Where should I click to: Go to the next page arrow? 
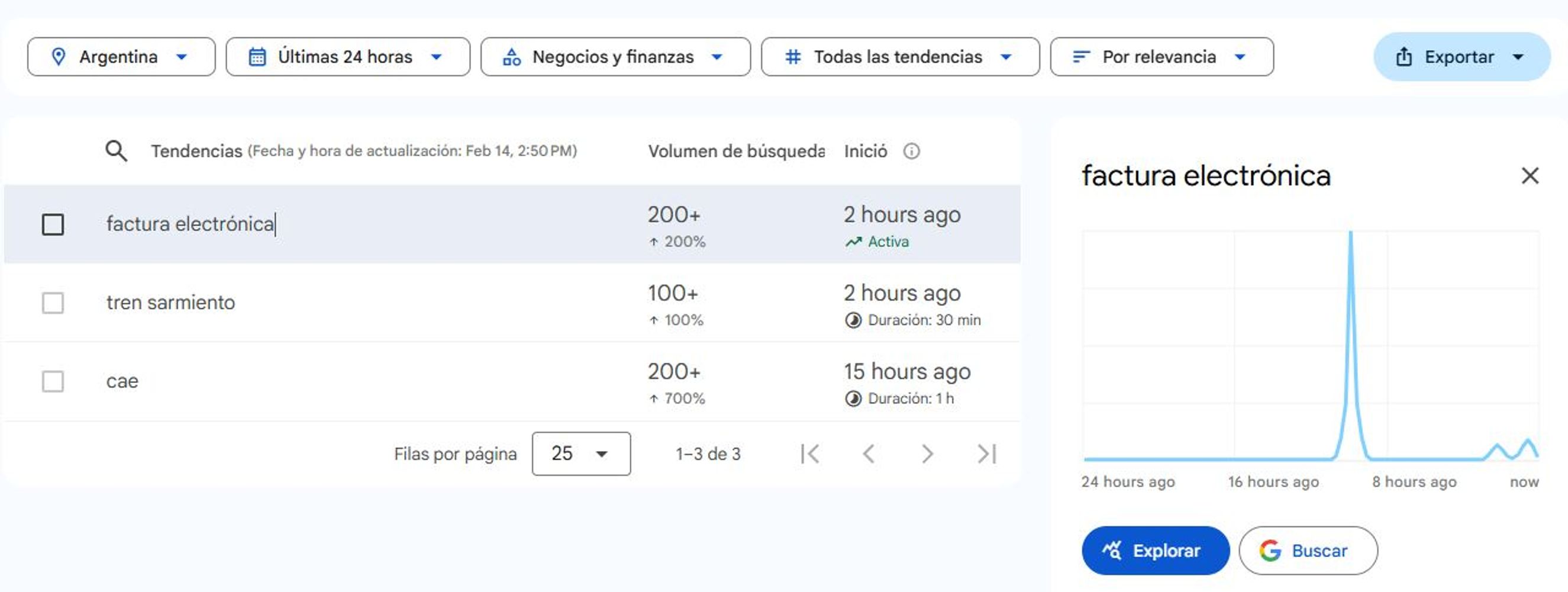click(x=927, y=453)
